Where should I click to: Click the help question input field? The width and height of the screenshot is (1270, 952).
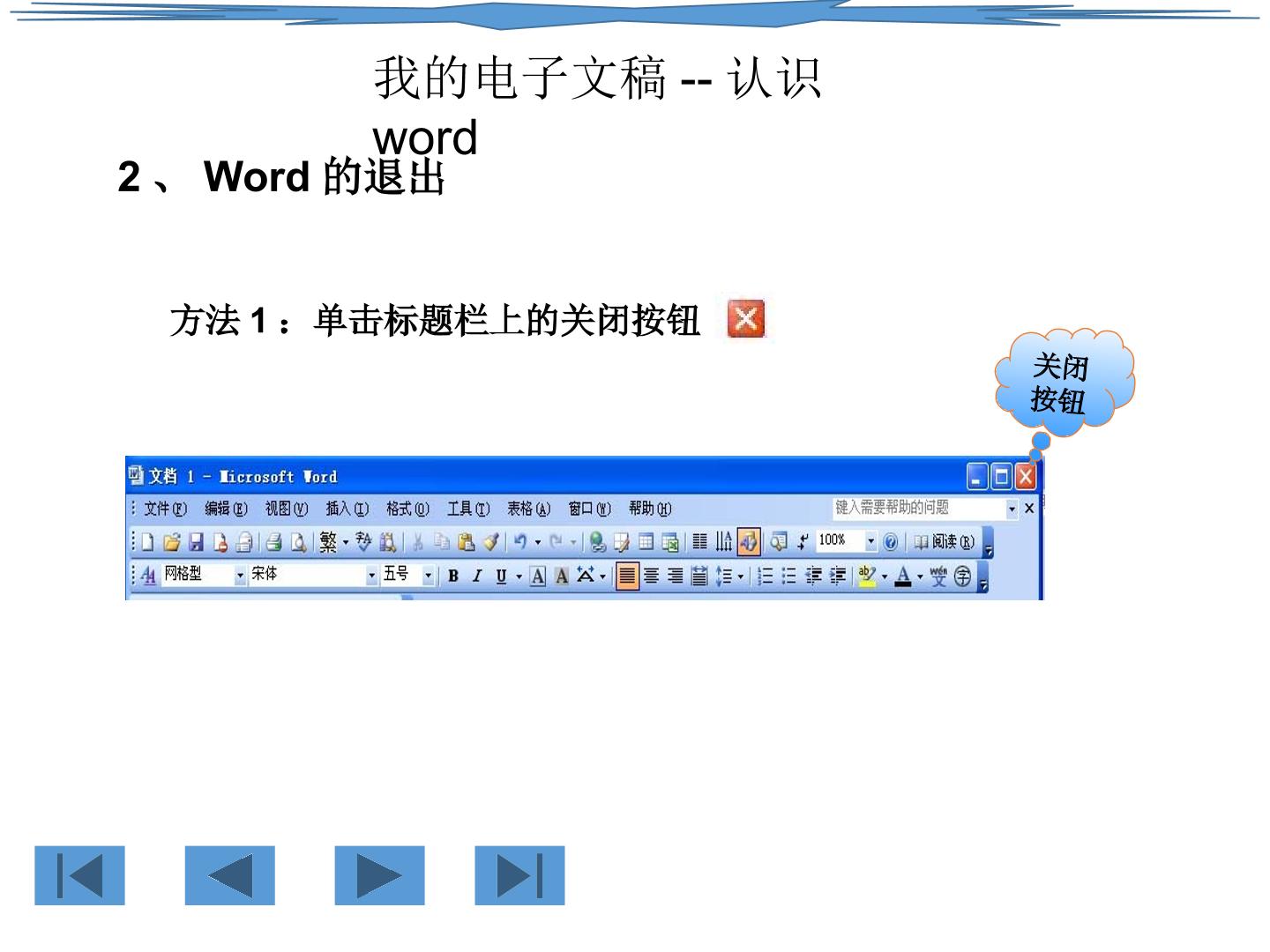919,508
